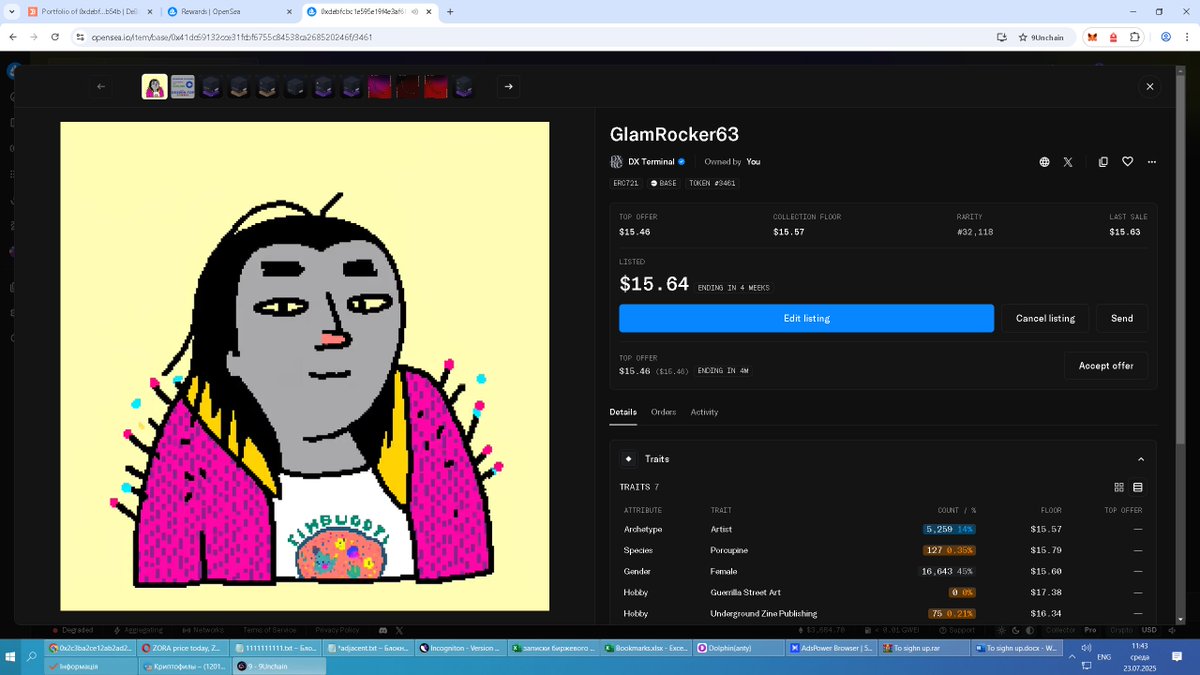Select the second thumbnail in the carousel
This screenshot has height=675, width=1200.
[182, 87]
